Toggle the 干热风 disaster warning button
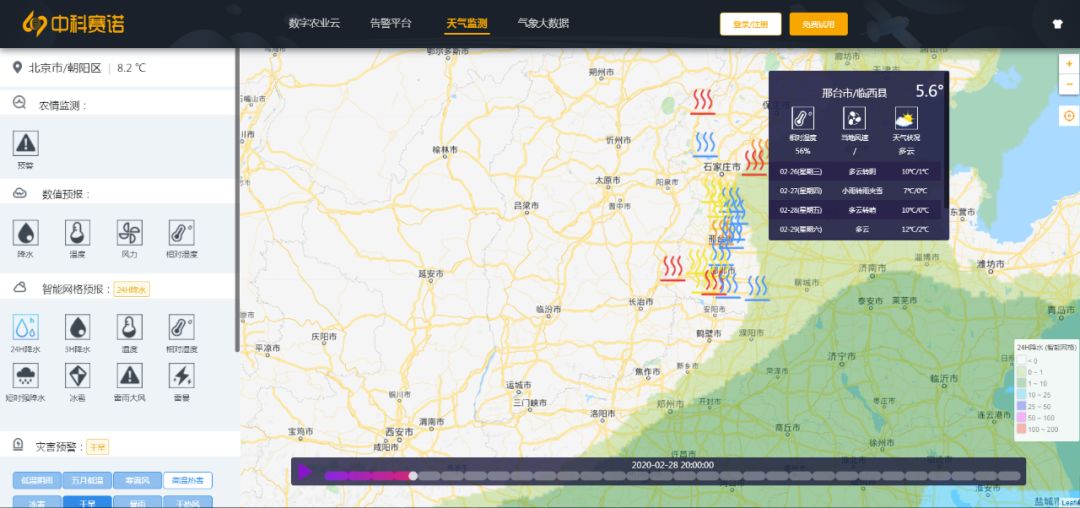1080x508 pixels. [x=187, y=502]
